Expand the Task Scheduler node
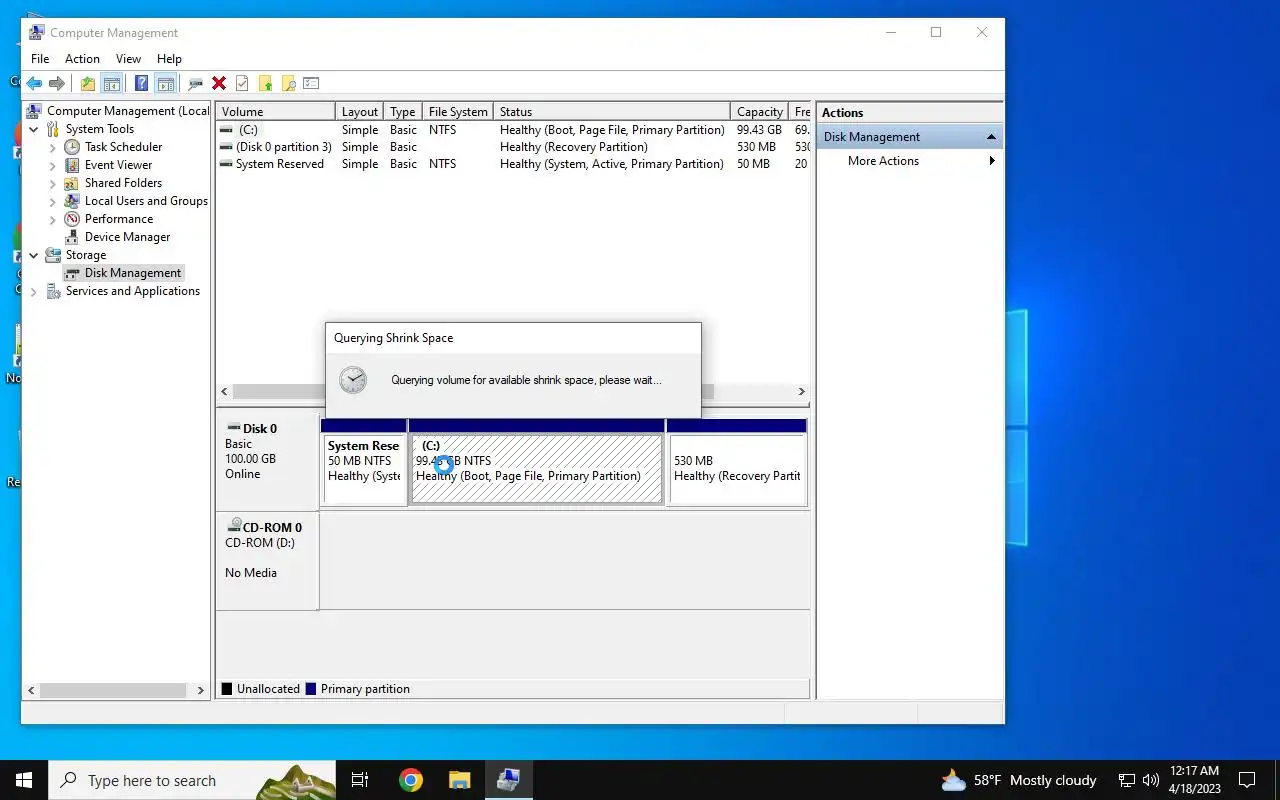Viewport: 1280px width, 800px height. [x=53, y=147]
